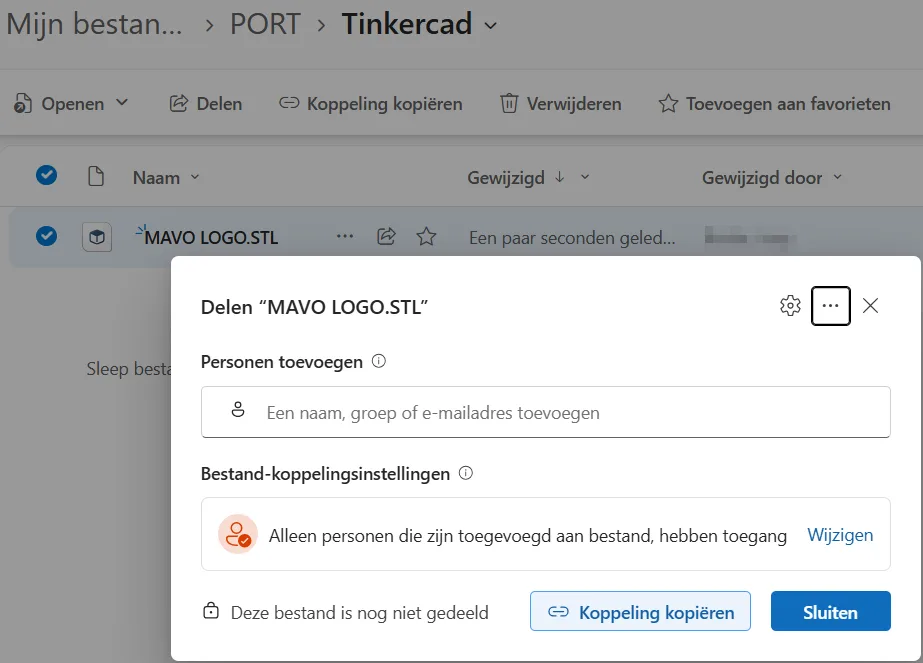Open the MAVO LOGO.STL file name

pyautogui.click(x=211, y=237)
